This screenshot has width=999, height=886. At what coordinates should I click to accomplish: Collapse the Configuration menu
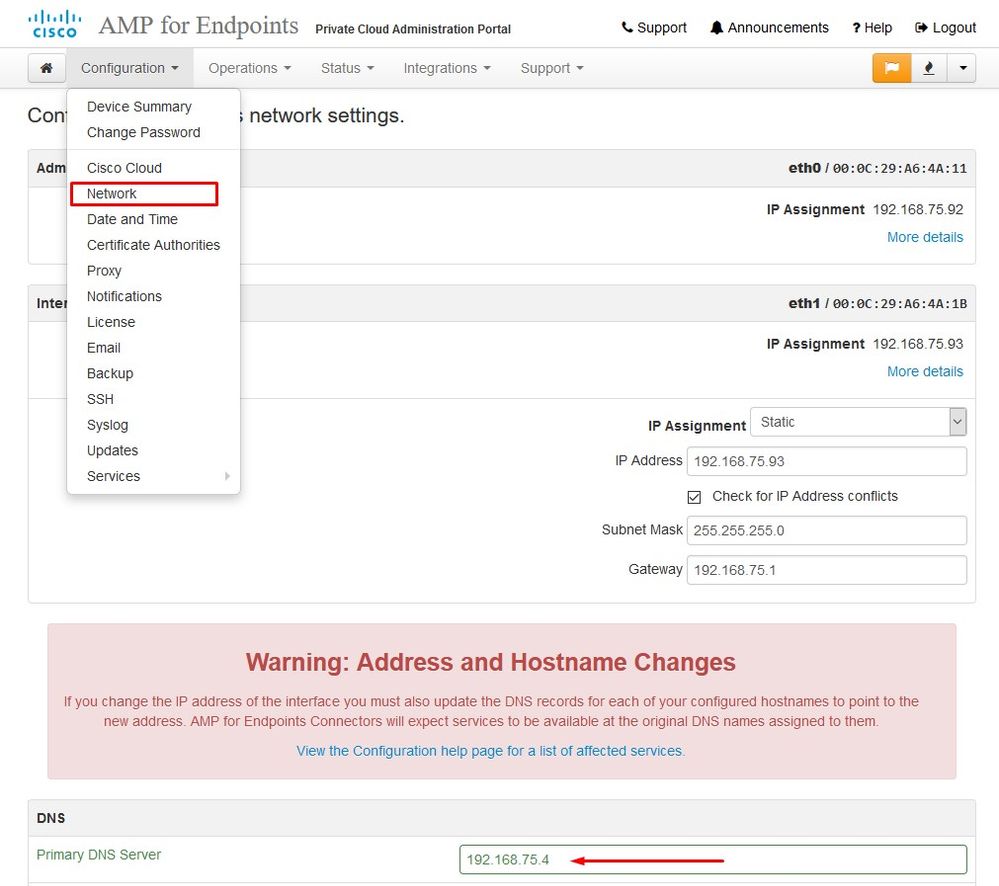point(129,68)
